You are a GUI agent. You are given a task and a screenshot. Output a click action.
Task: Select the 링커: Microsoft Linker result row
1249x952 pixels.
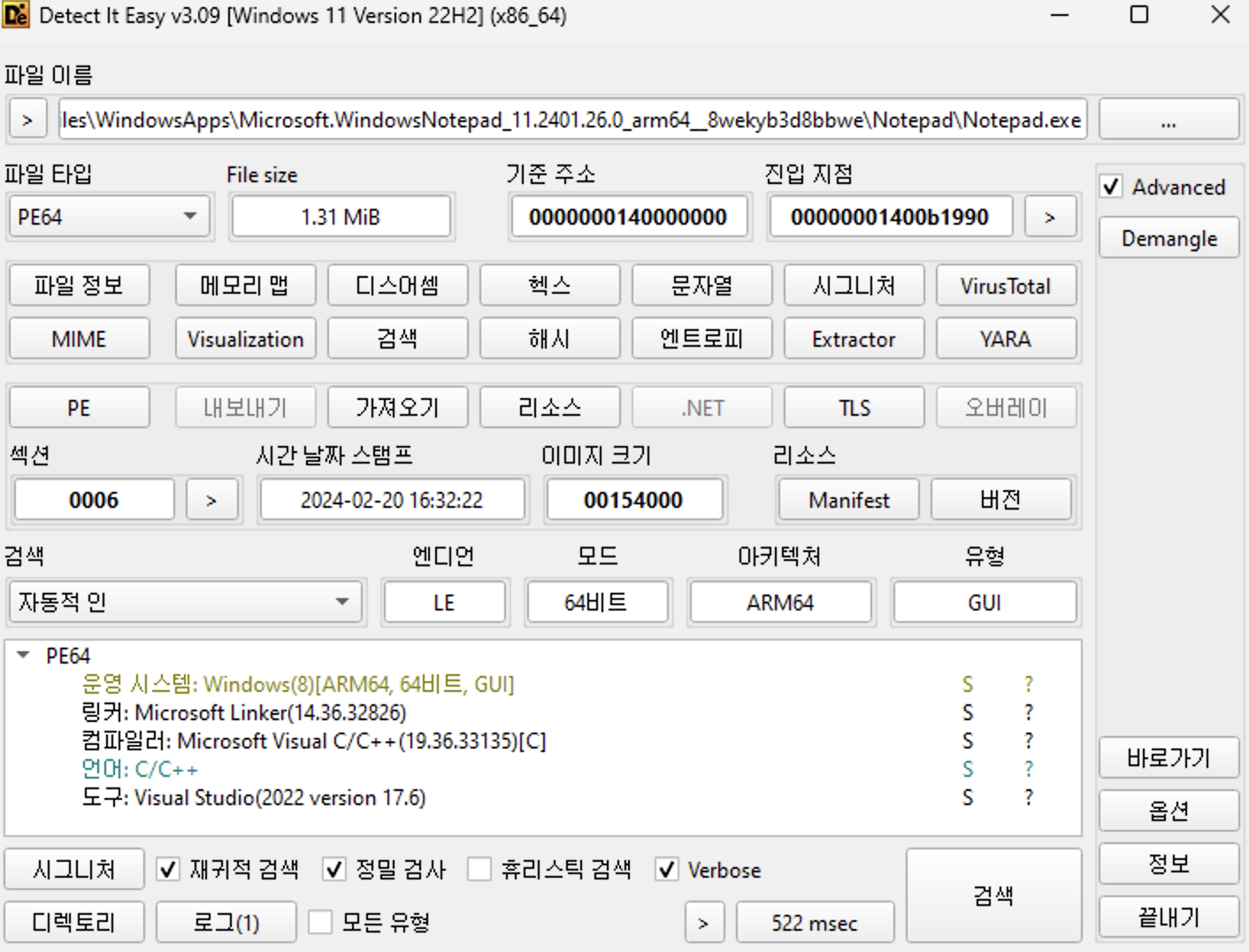click(x=543, y=712)
